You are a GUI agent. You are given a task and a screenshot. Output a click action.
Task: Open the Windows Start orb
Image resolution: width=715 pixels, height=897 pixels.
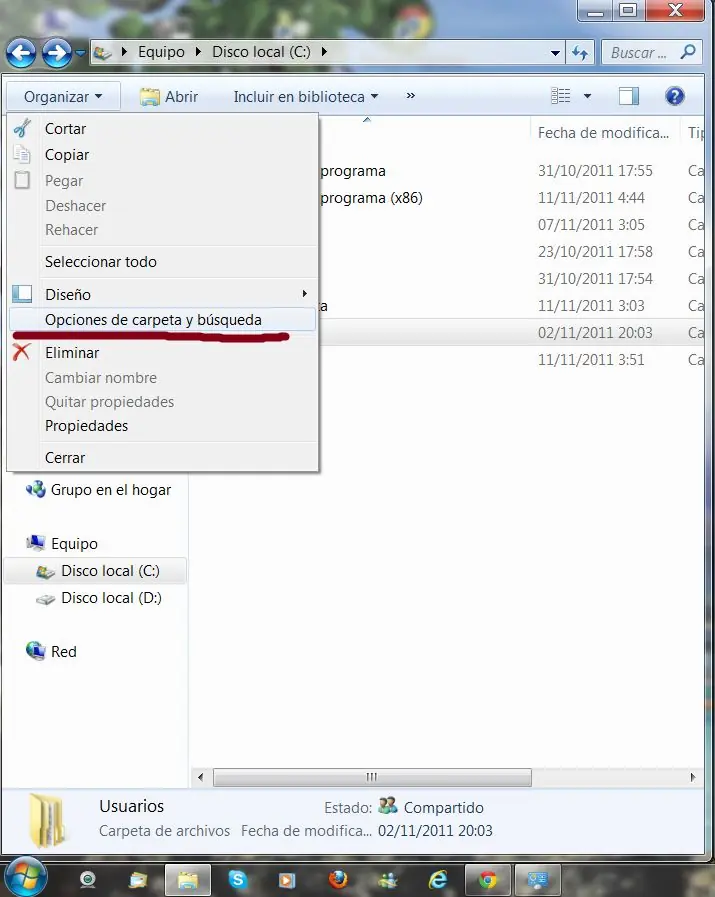coord(24,878)
